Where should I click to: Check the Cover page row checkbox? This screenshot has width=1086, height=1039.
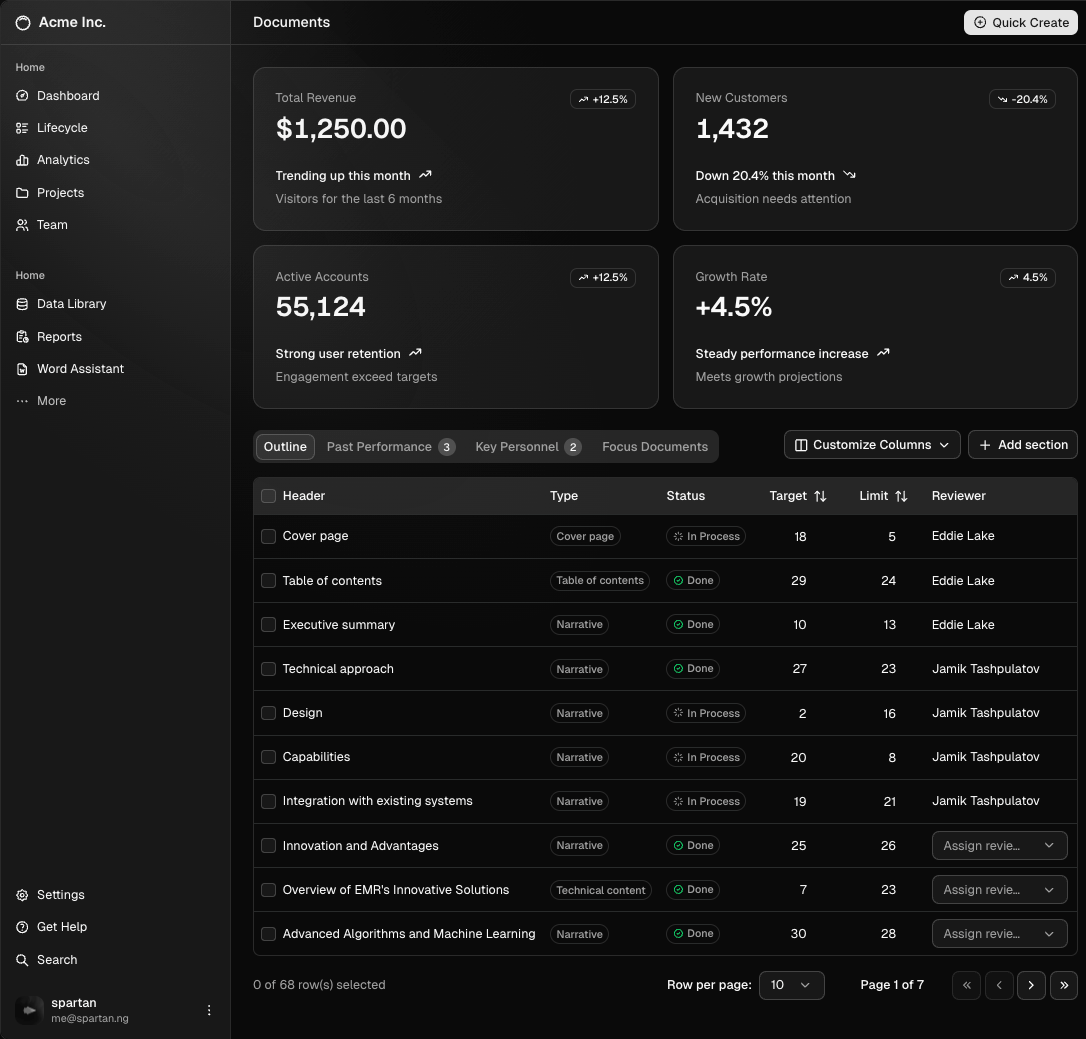[x=268, y=536]
